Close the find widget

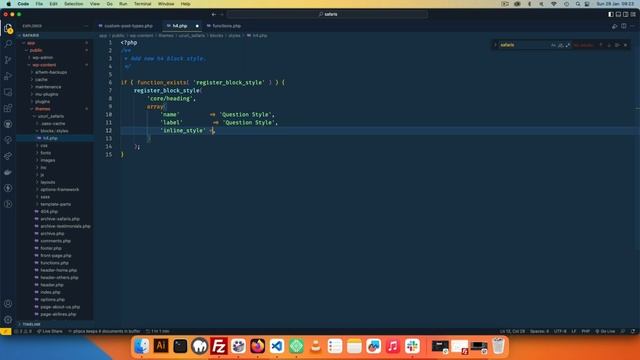[x=625, y=45]
